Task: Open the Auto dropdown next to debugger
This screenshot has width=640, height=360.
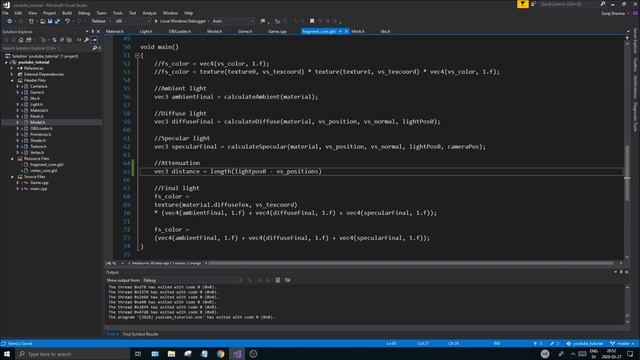Action: (x=232, y=21)
